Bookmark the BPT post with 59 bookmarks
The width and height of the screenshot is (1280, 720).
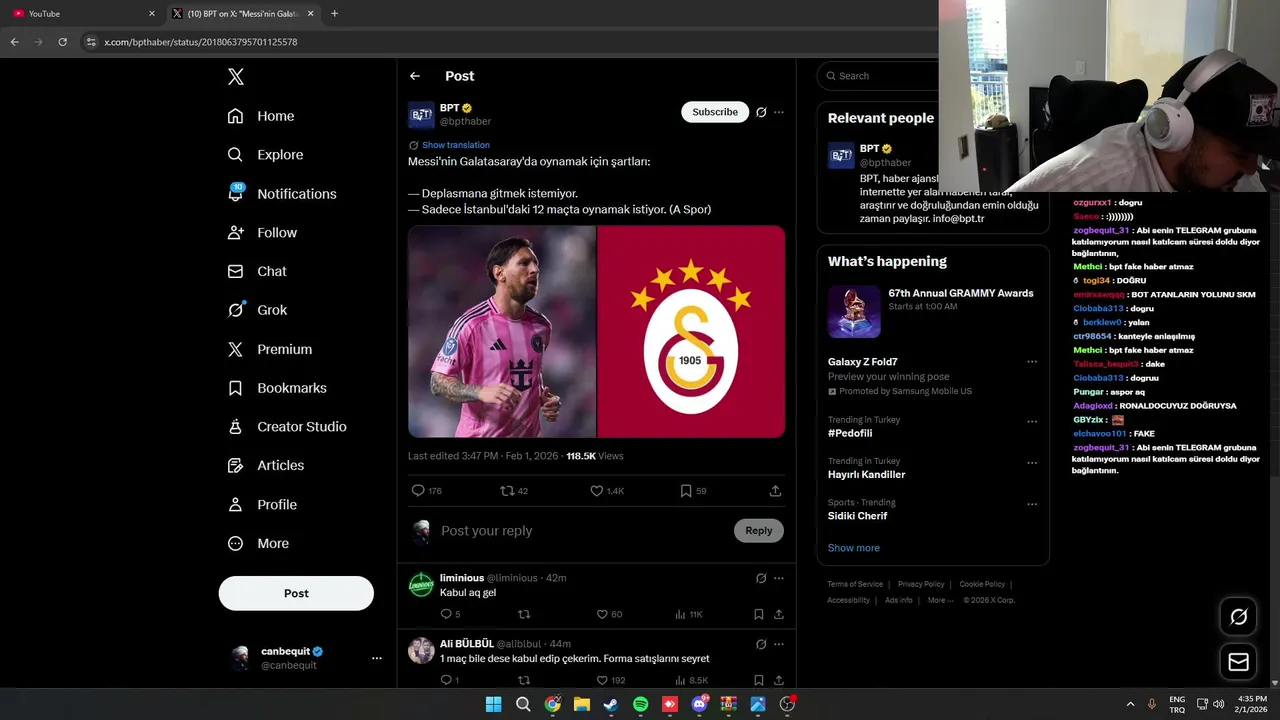point(686,491)
